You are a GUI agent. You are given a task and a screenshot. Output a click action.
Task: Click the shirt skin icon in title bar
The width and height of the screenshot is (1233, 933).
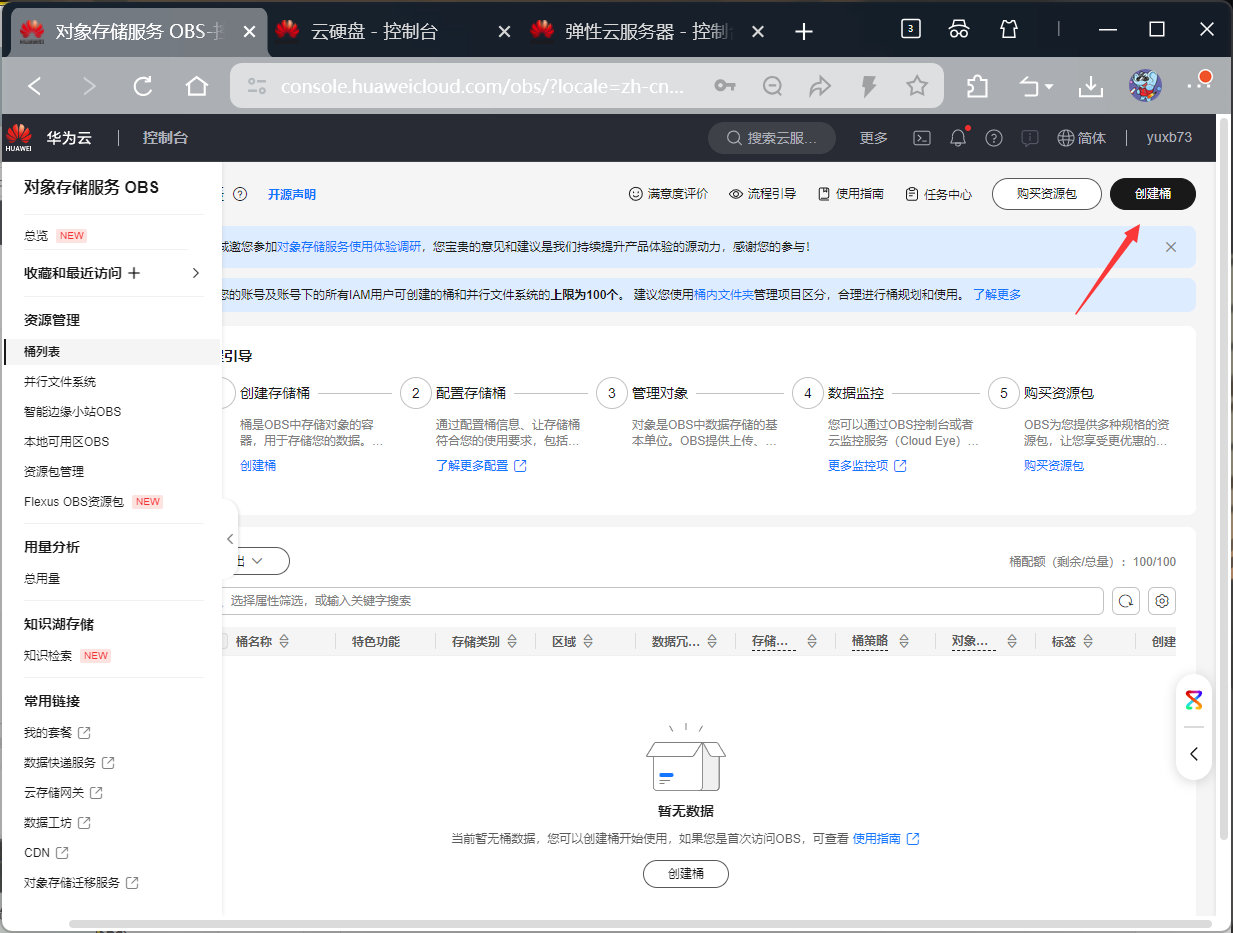[1009, 29]
